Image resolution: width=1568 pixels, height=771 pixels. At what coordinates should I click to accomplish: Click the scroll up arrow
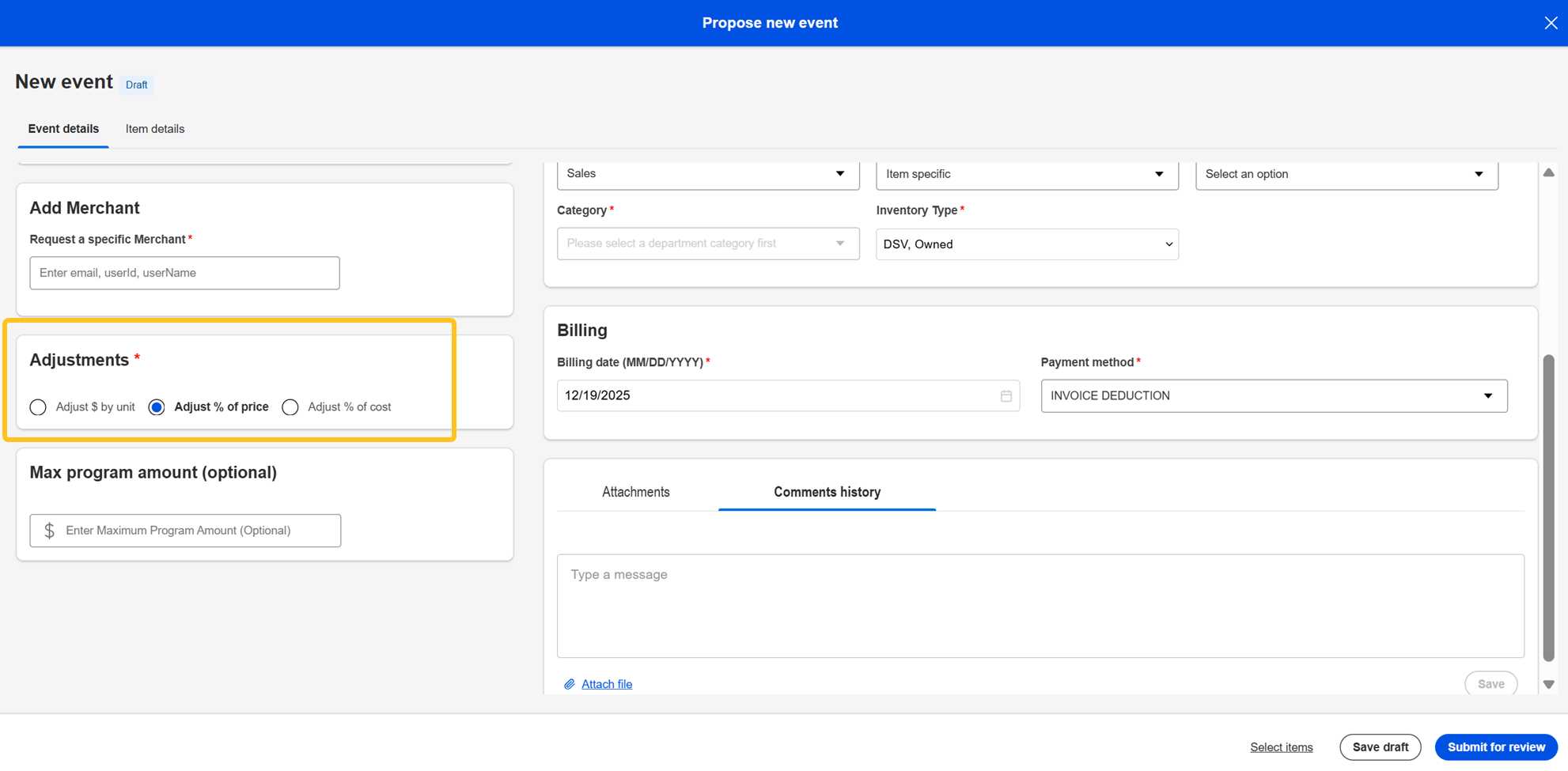coord(1548,172)
